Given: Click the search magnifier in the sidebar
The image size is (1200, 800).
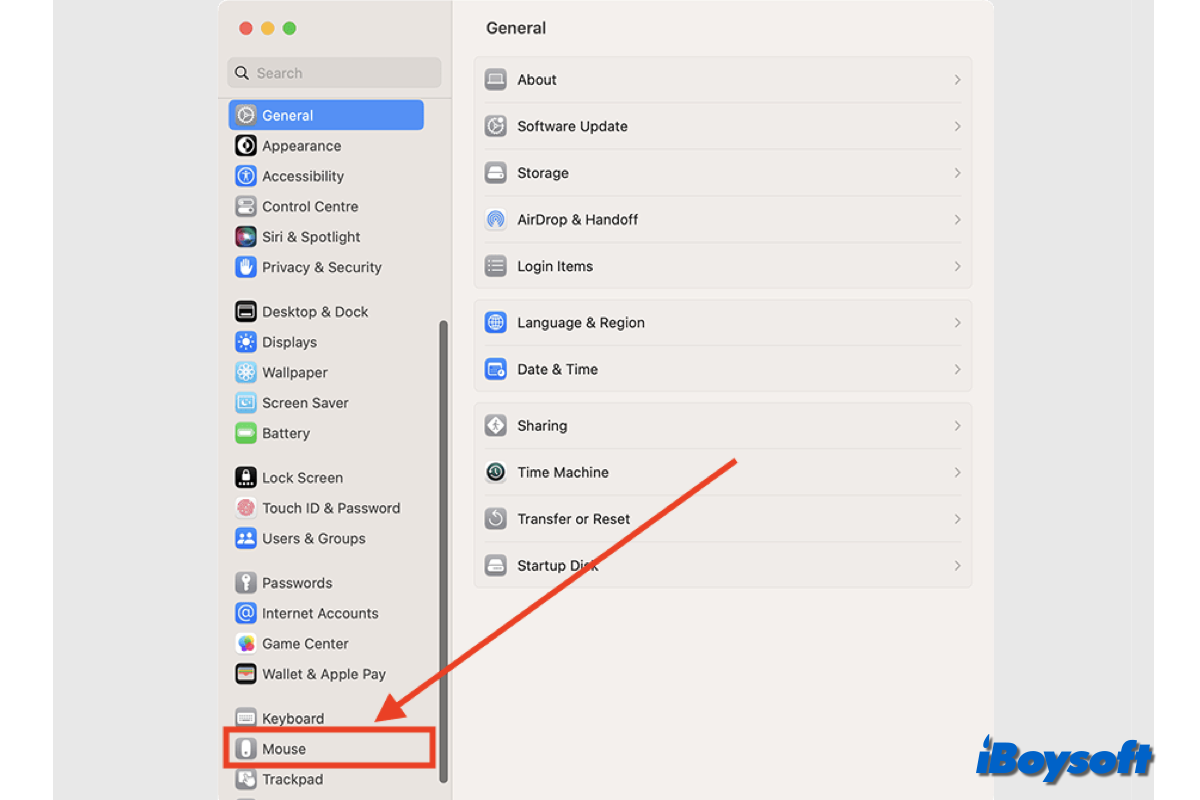Looking at the screenshot, I should pyautogui.click(x=241, y=72).
